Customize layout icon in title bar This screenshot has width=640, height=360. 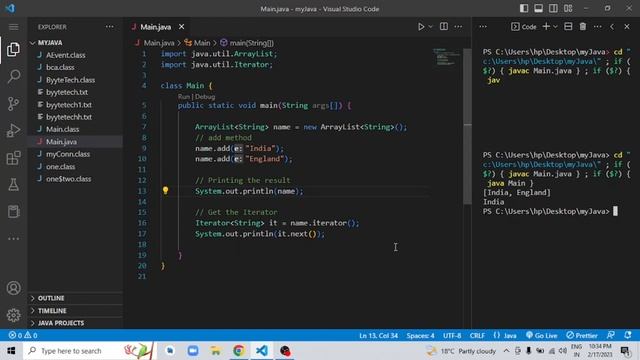[x=568, y=9]
